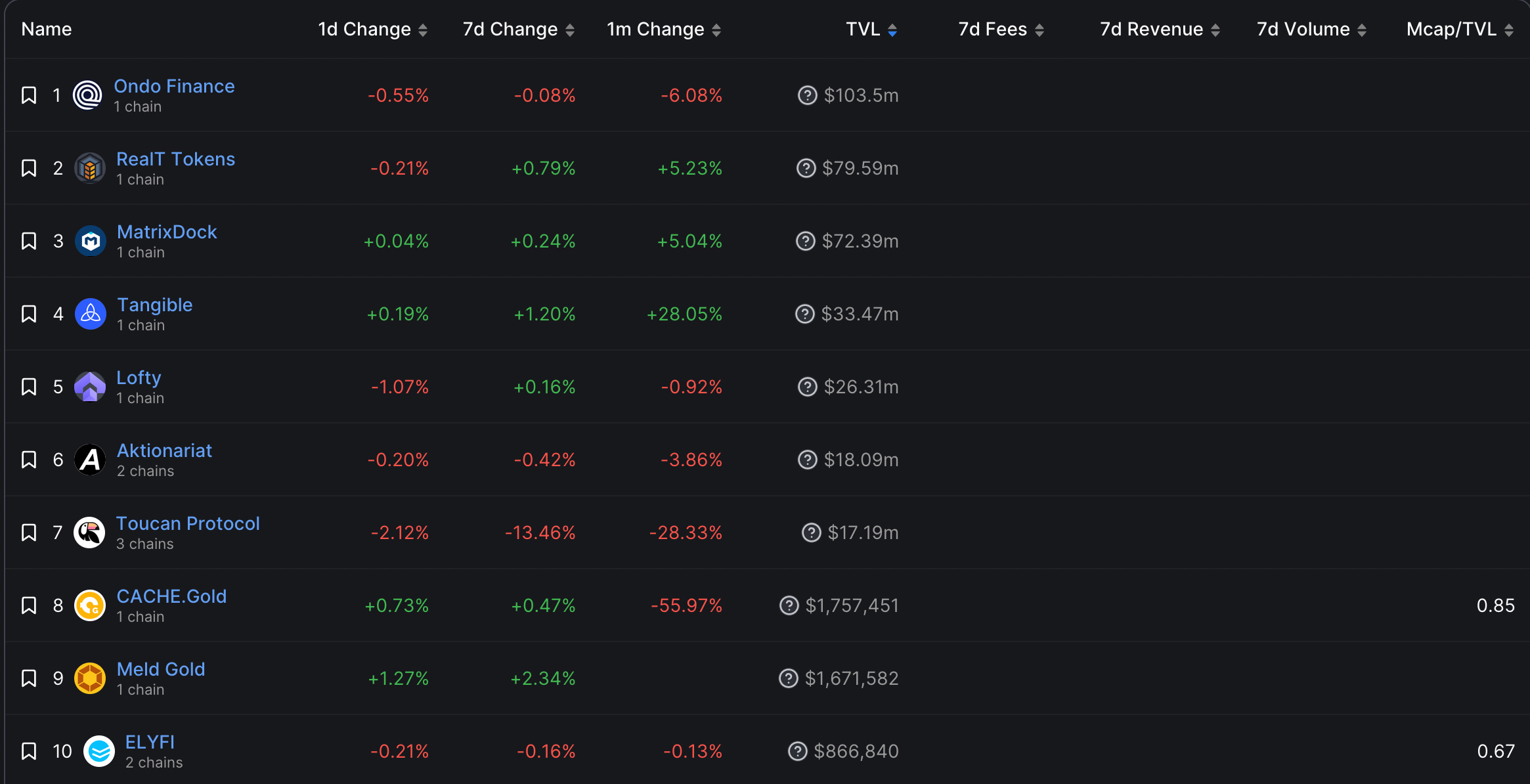The width and height of the screenshot is (1530, 784).
Task: Open the Aktionariat protocol link
Action: point(164,450)
